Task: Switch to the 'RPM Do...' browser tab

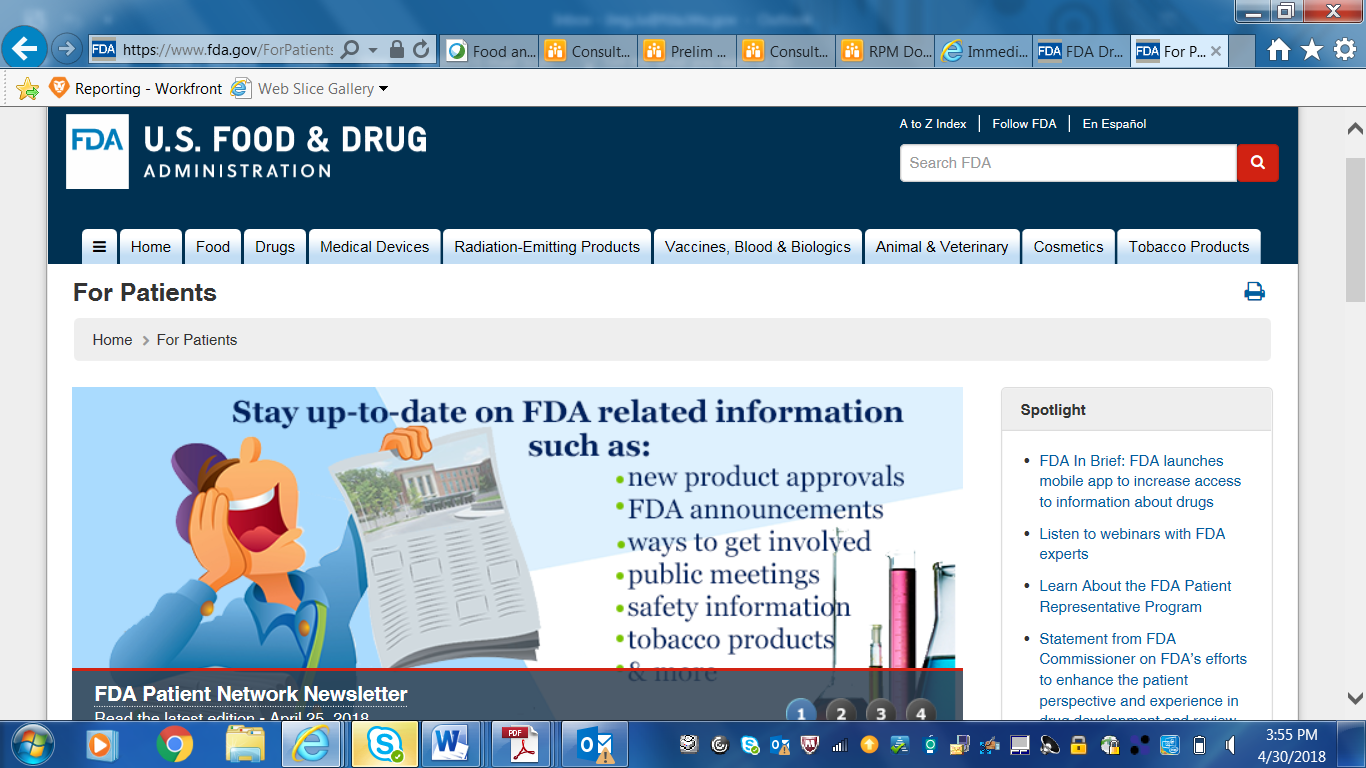Action: click(885, 51)
